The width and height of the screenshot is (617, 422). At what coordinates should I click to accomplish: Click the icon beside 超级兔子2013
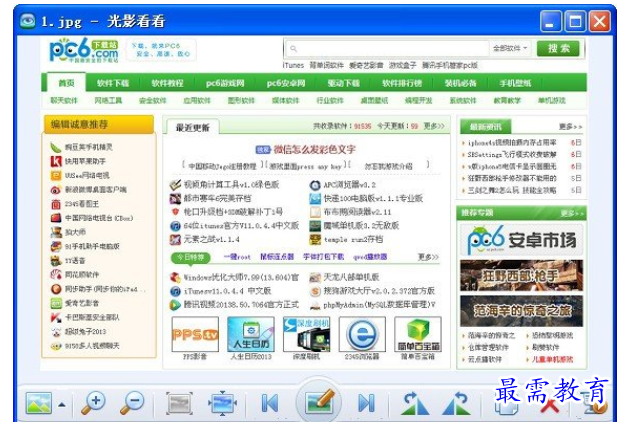click(x=56, y=331)
